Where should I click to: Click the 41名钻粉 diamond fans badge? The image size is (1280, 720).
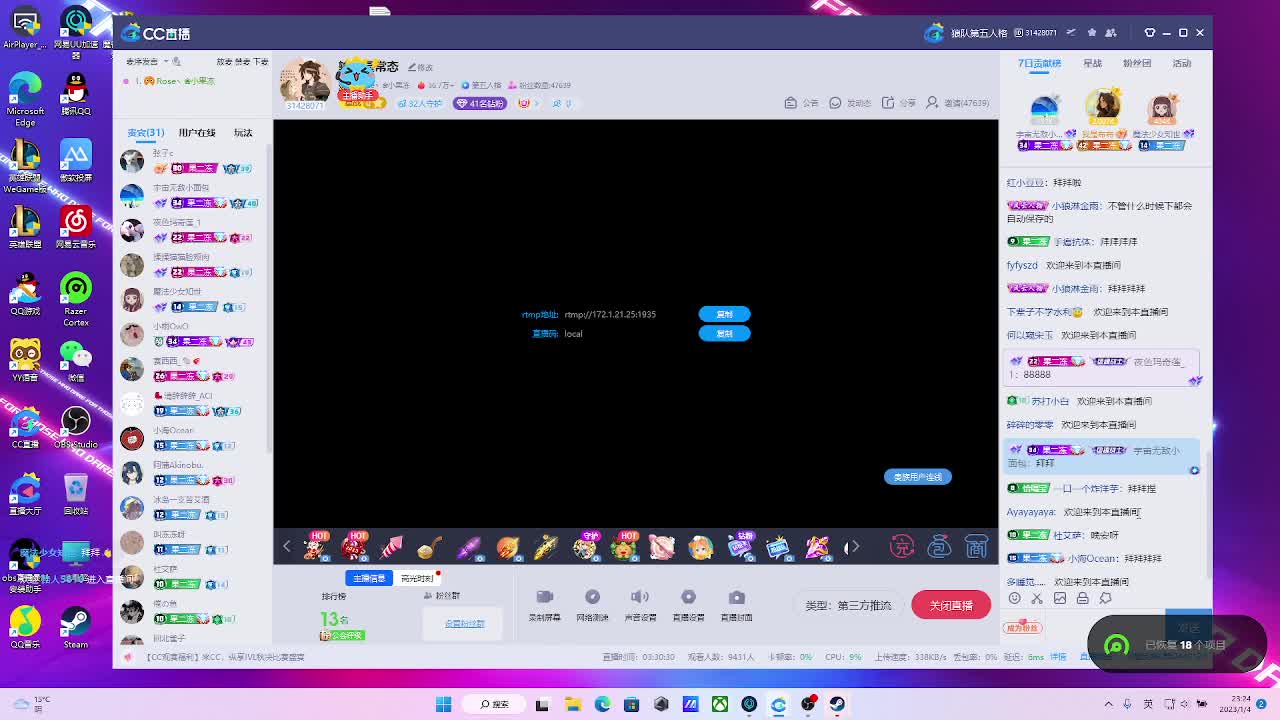coord(480,103)
